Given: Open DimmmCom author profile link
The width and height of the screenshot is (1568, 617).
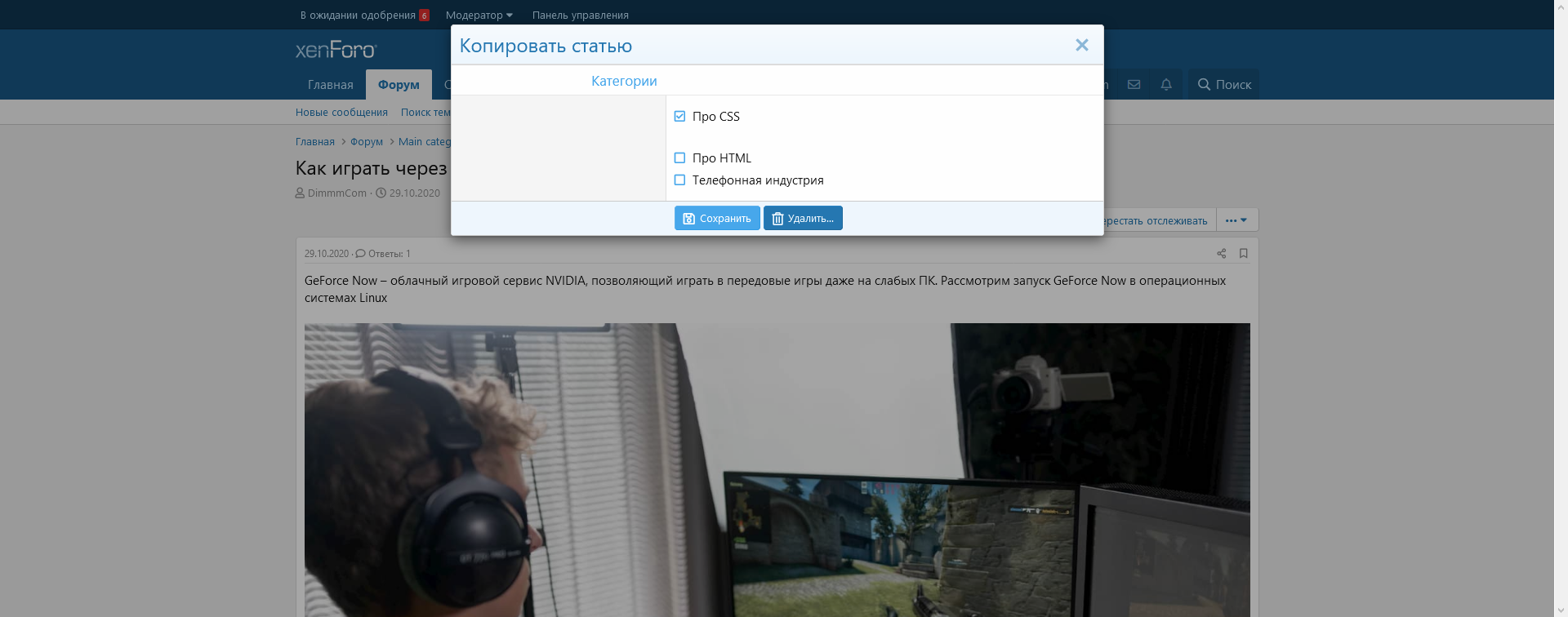Looking at the screenshot, I should tap(337, 193).
